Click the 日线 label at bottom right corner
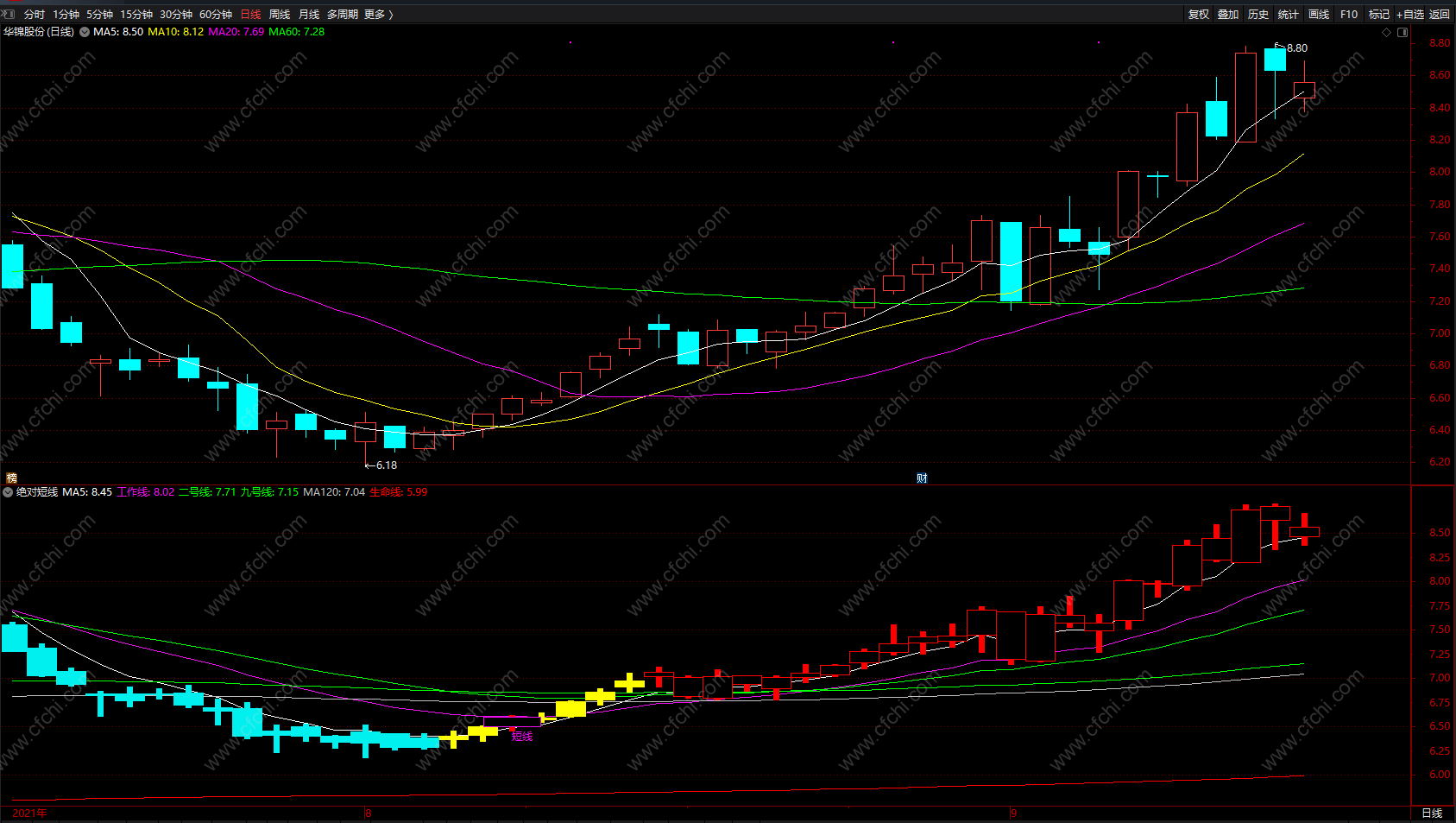1456x823 pixels. pyautogui.click(x=1432, y=814)
